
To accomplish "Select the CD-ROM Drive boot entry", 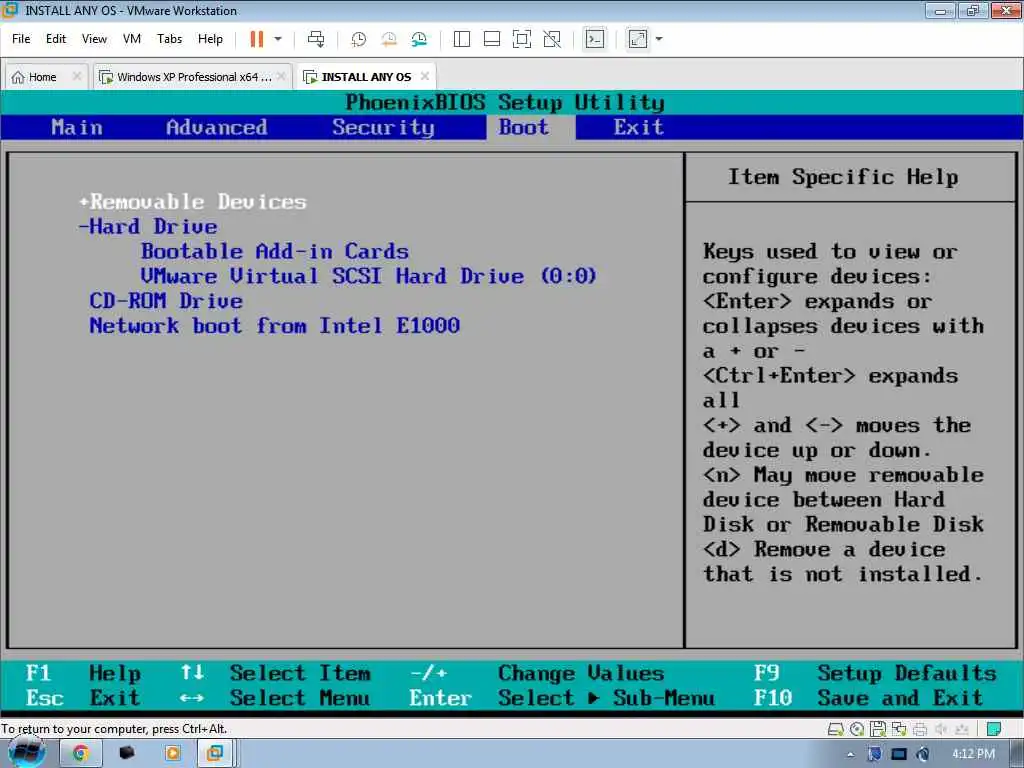I will pyautogui.click(x=166, y=301).
